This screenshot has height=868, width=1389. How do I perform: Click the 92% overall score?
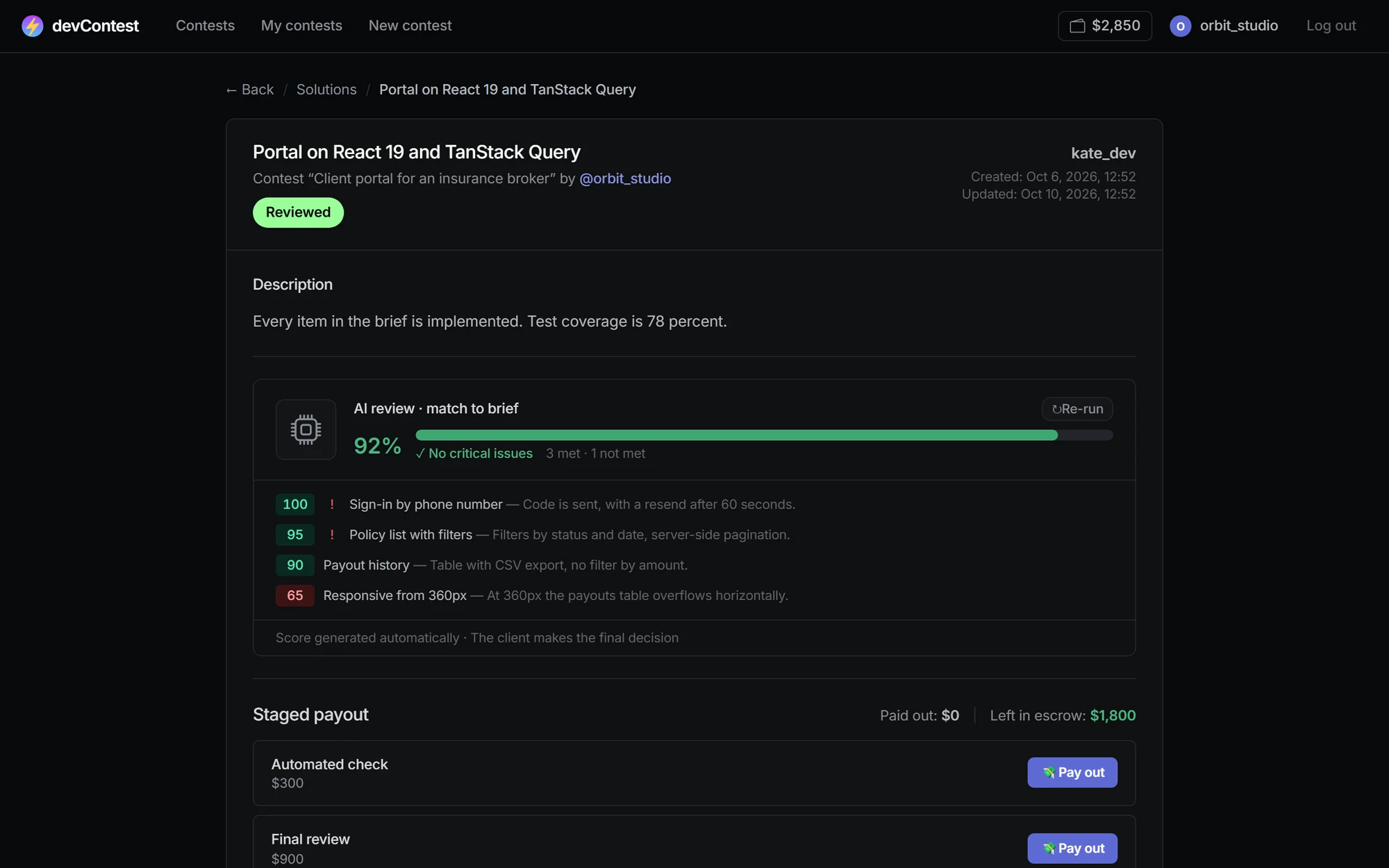pyautogui.click(x=377, y=446)
